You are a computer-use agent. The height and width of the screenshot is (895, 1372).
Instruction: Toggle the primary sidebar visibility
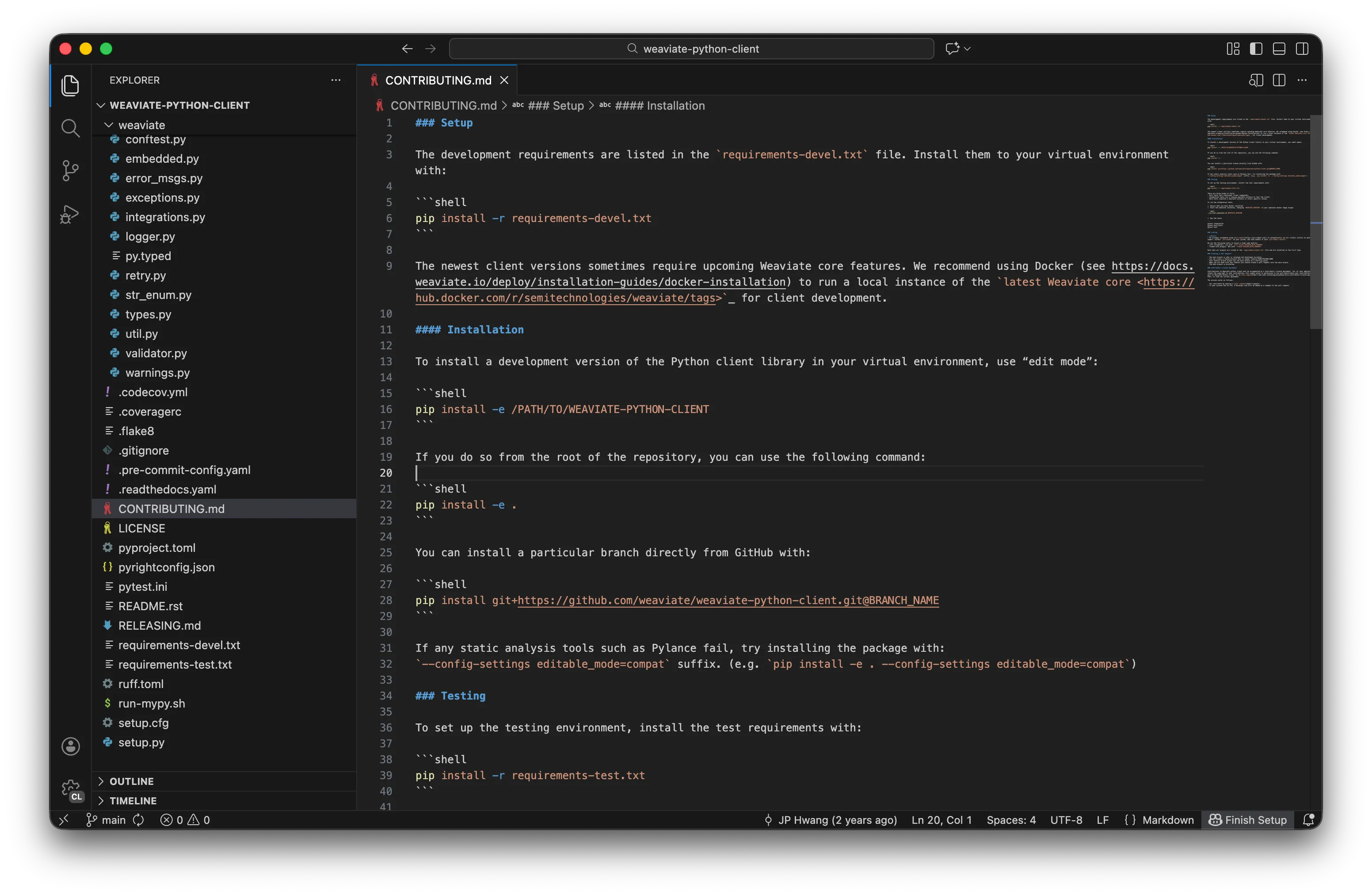point(1256,49)
